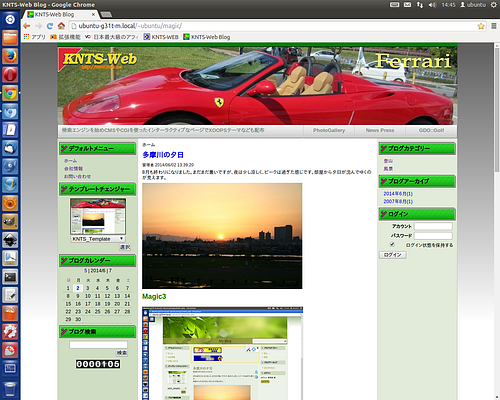Bookmark this page with the star icon
Viewport: 500px width, 400px height.
click(x=481, y=26)
